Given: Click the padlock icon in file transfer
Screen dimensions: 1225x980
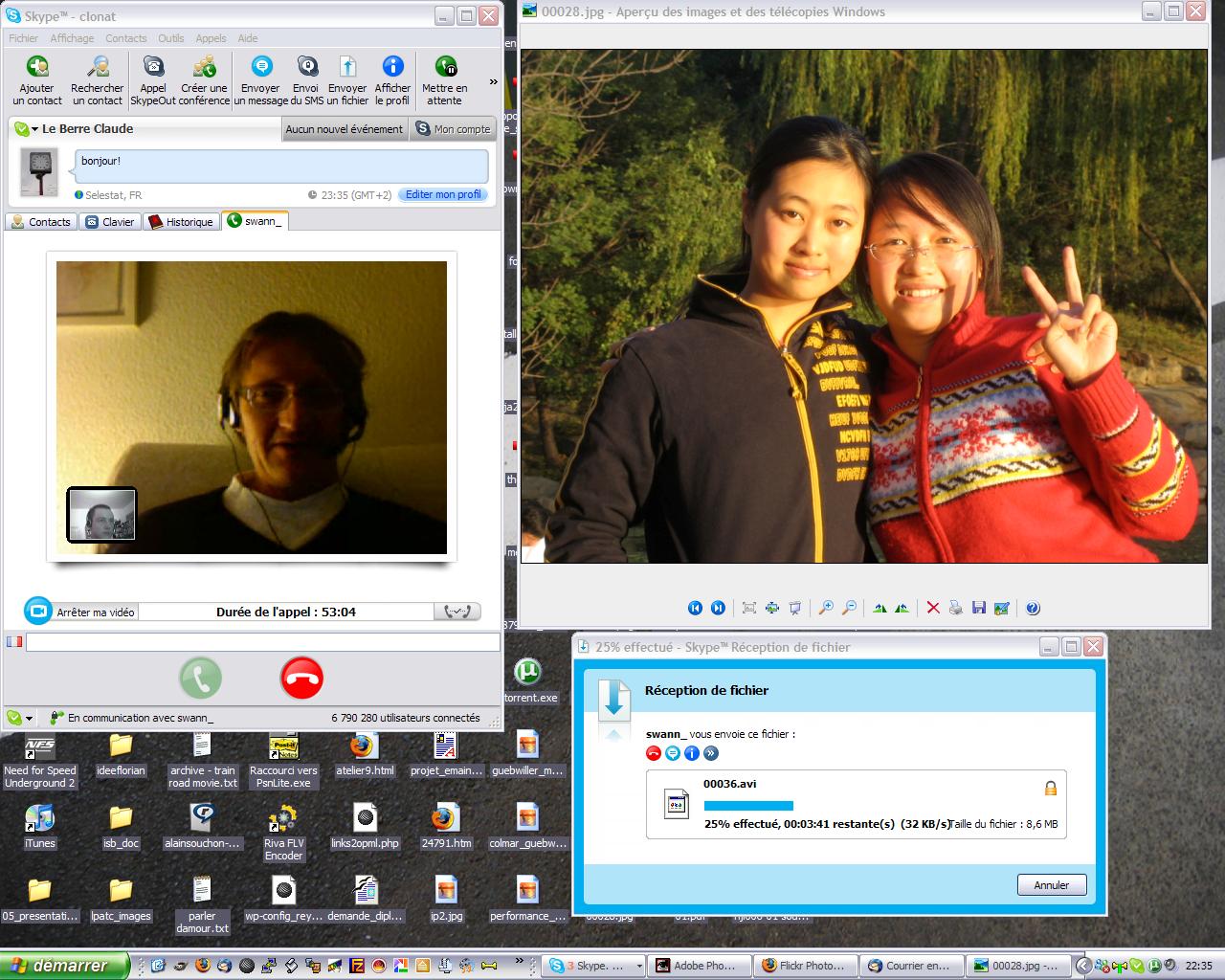Looking at the screenshot, I should [1050, 789].
